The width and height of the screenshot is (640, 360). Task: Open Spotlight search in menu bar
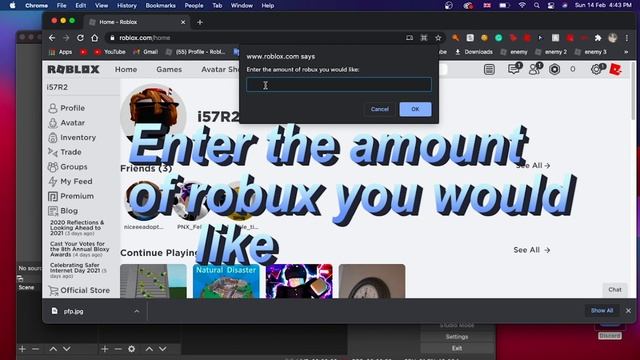537,5
